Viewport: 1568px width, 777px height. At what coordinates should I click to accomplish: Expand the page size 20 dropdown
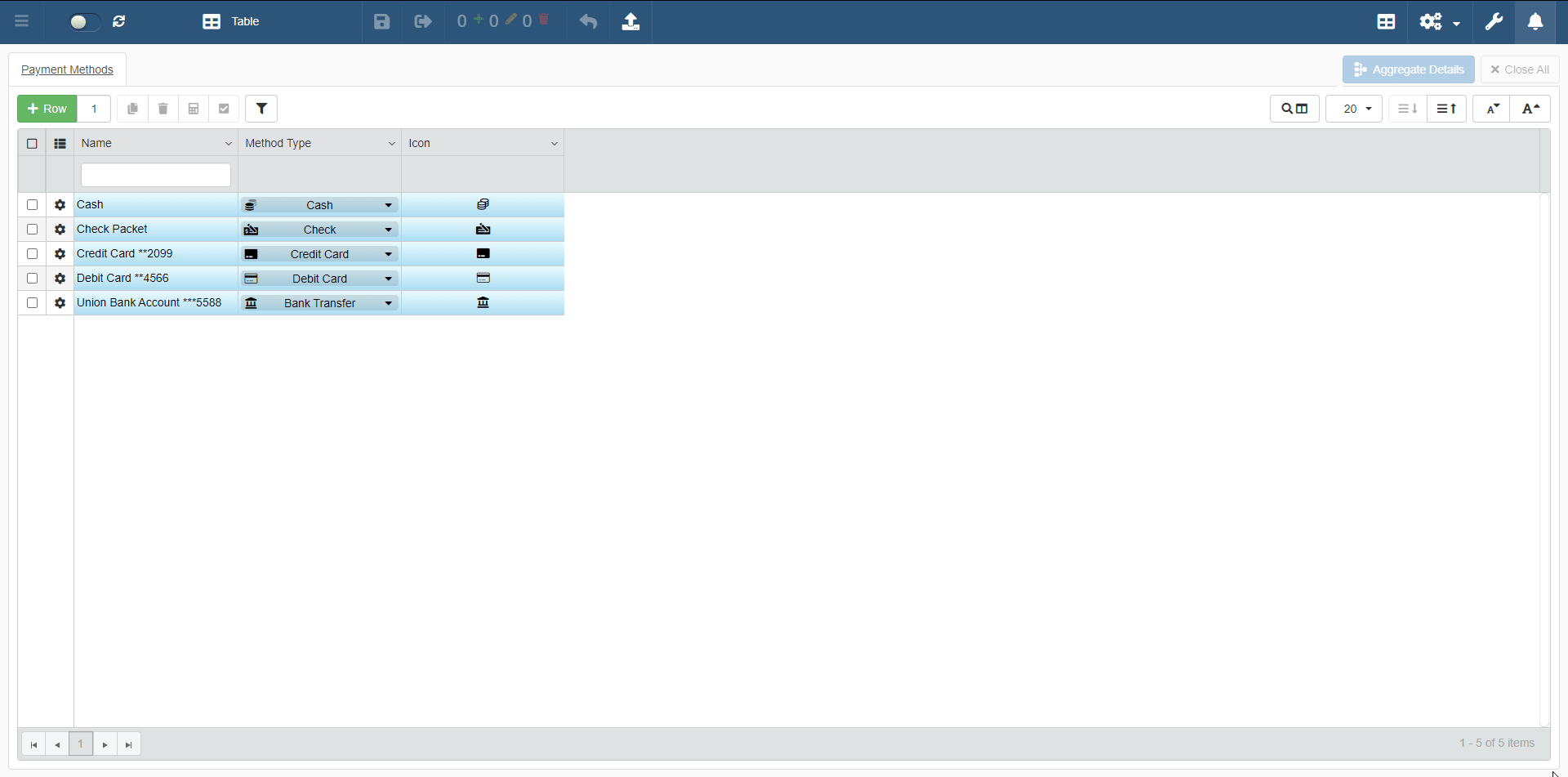1354,109
